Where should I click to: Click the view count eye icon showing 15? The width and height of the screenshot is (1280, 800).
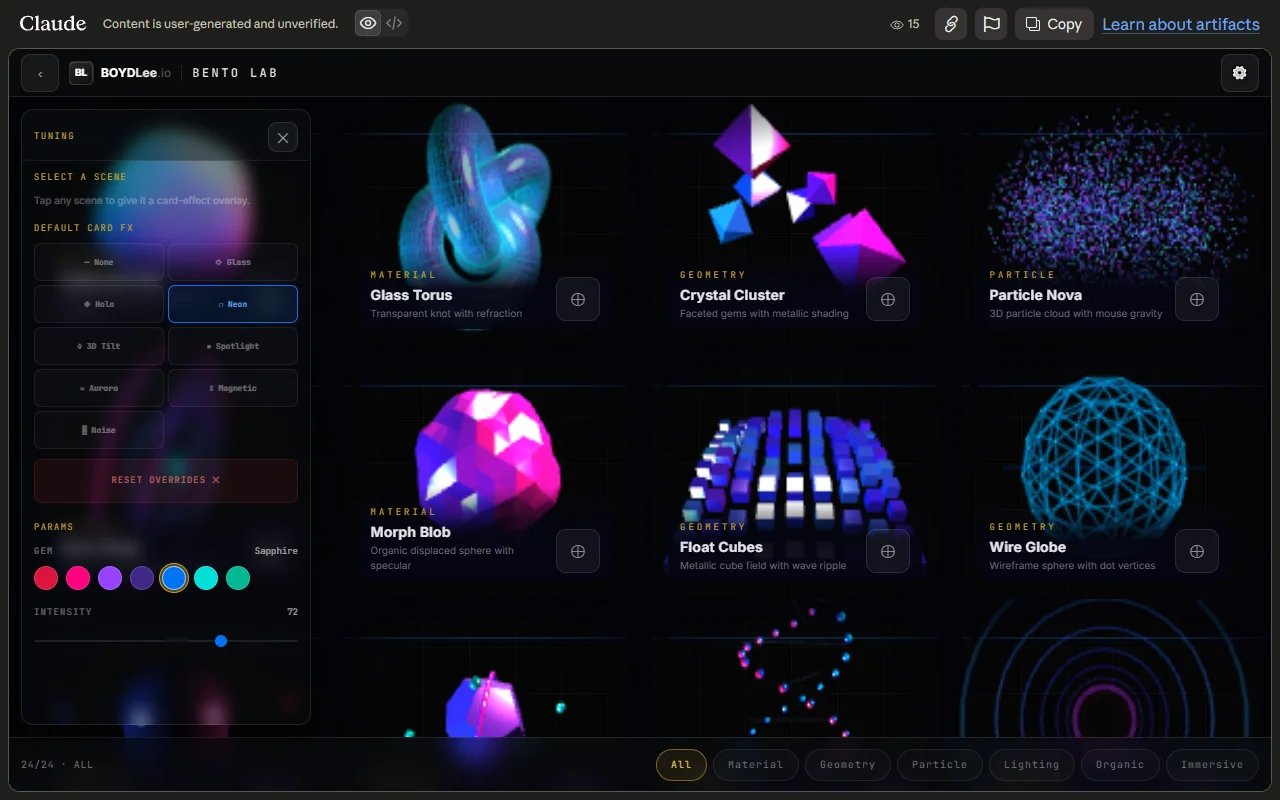[897, 24]
